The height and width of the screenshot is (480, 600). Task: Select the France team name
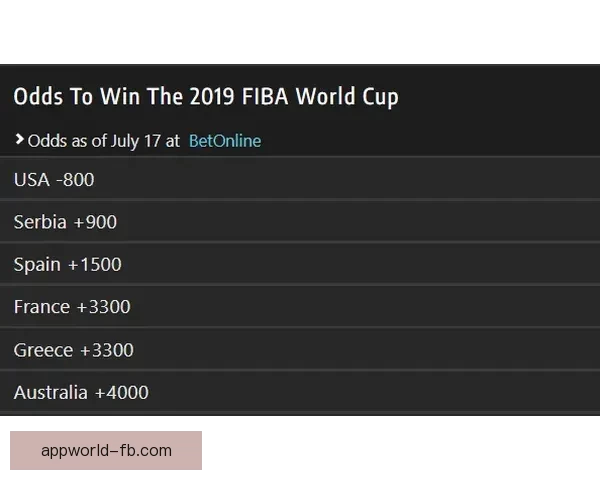(42, 307)
